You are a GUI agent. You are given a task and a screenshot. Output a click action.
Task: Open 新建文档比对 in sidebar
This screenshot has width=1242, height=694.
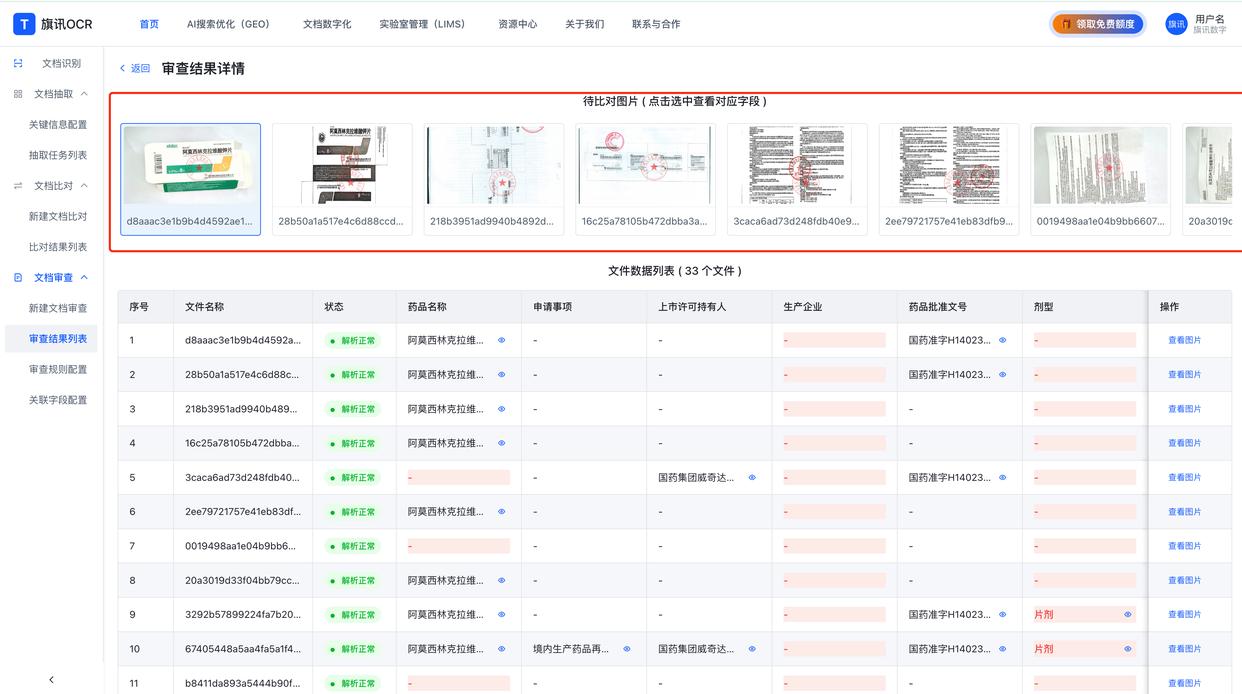tap(58, 216)
